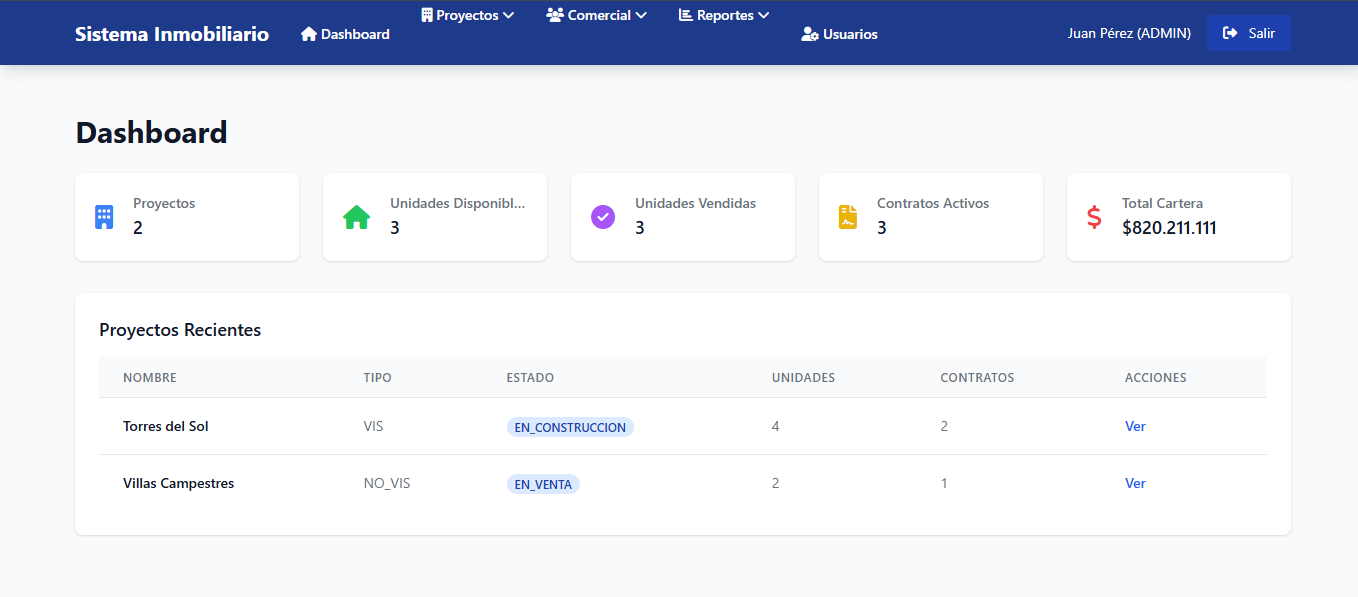Click the house icon beside Dashboard
This screenshot has height=597, width=1358.
[x=309, y=34]
